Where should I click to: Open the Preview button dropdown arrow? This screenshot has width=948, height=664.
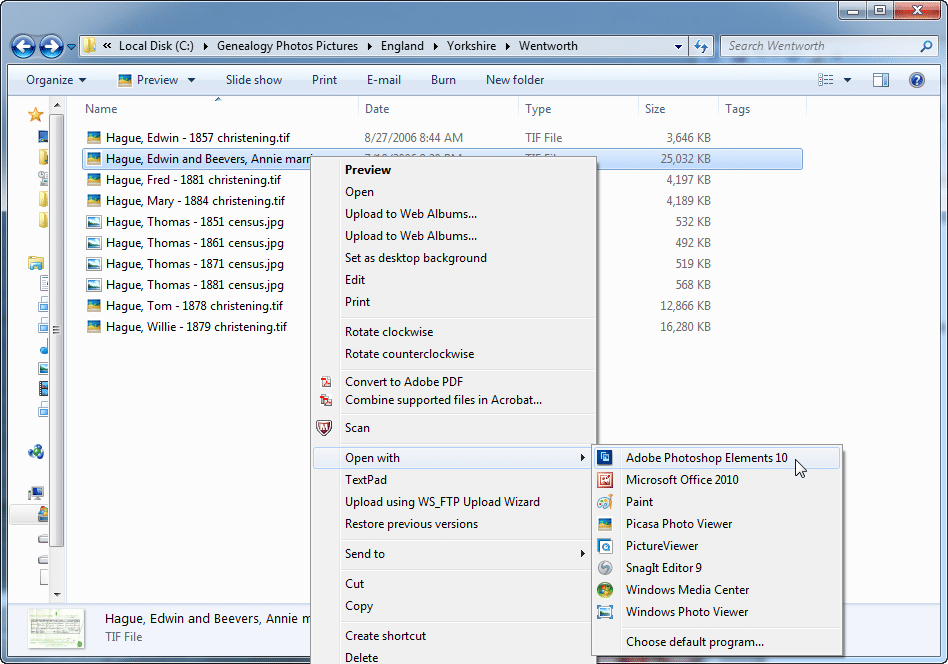(191, 80)
